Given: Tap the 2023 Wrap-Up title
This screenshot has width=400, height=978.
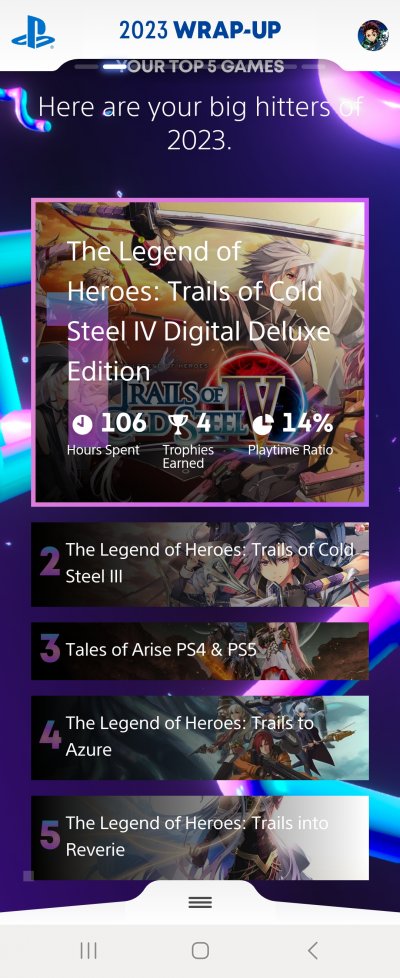Looking at the screenshot, I should (x=200, y=29).
